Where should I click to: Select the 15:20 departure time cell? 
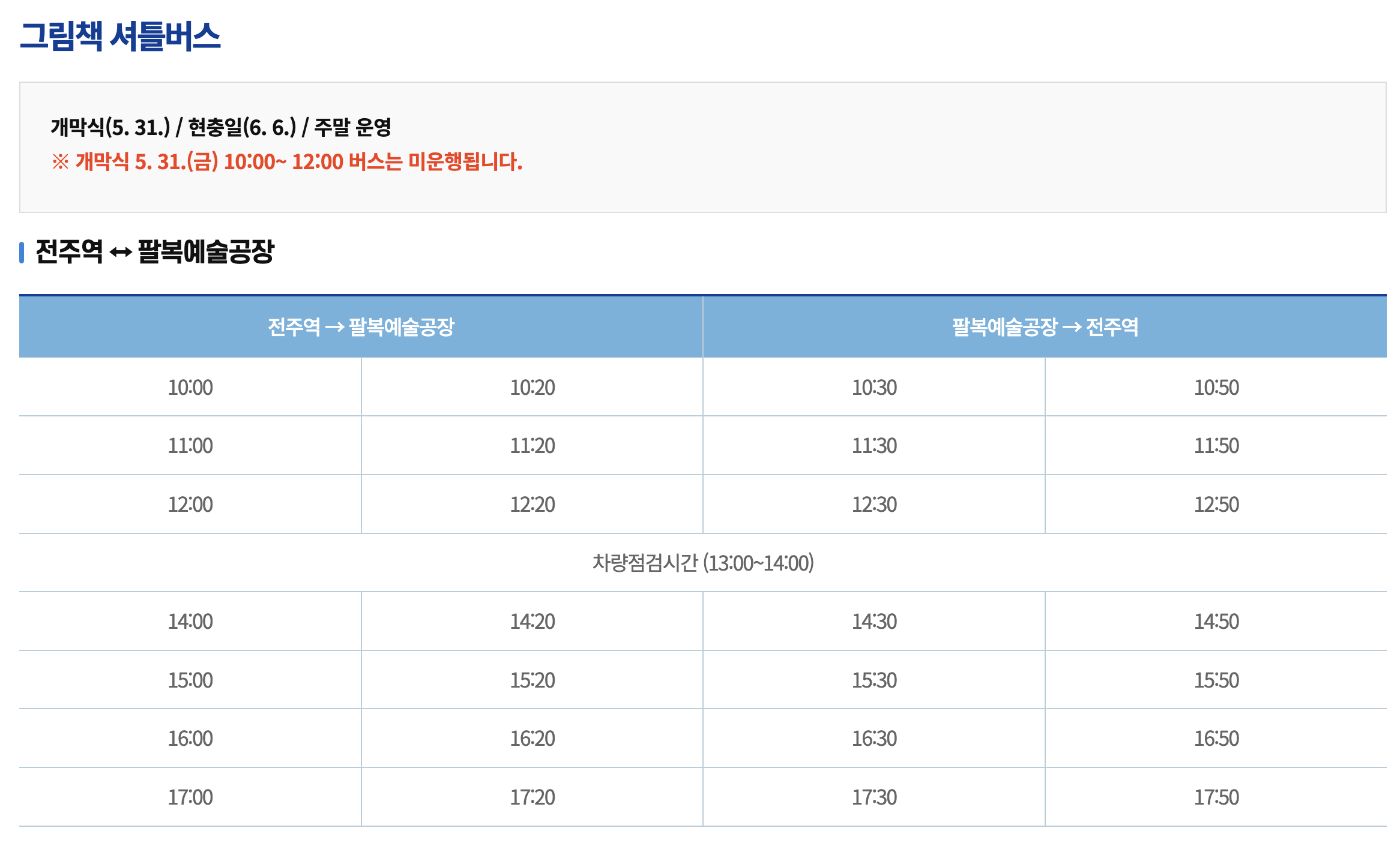click(x=532, y=680)
